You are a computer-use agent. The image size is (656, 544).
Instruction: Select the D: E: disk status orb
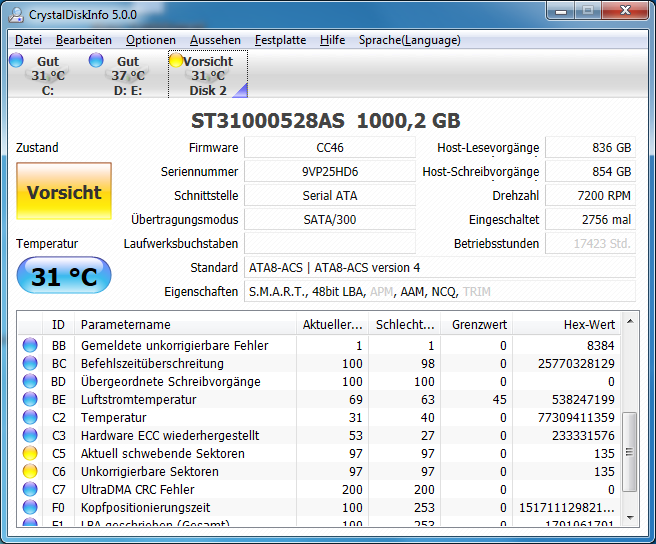(96, 60)
